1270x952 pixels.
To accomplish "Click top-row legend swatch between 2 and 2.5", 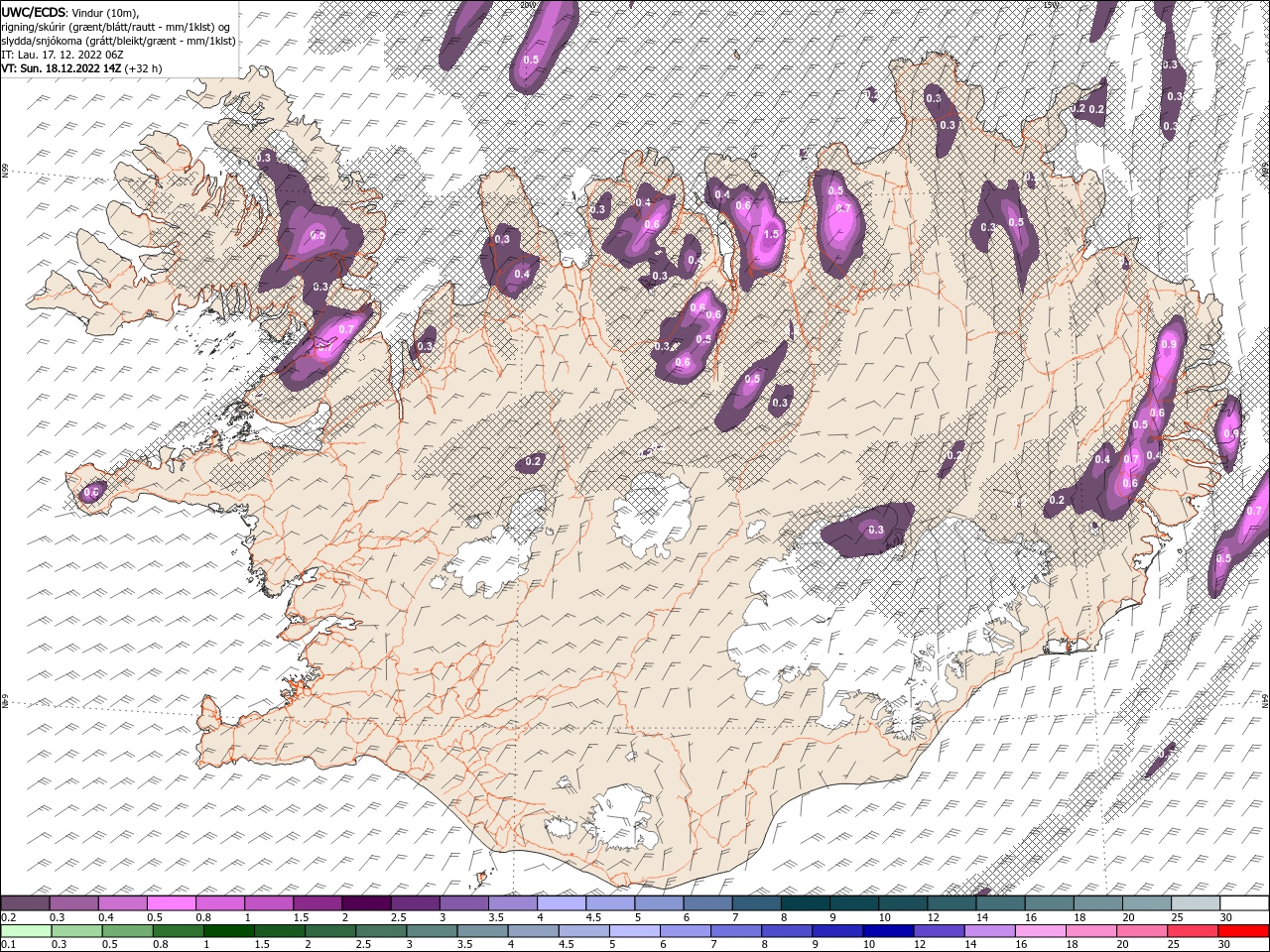I will point(366,903).
